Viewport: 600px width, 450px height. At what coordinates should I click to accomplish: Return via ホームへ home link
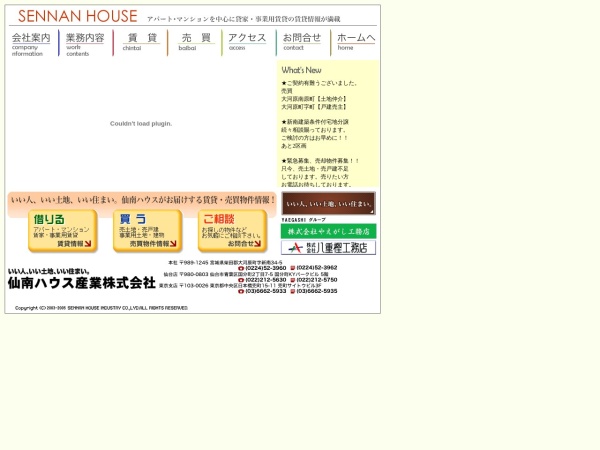click(x=356, y=41)
